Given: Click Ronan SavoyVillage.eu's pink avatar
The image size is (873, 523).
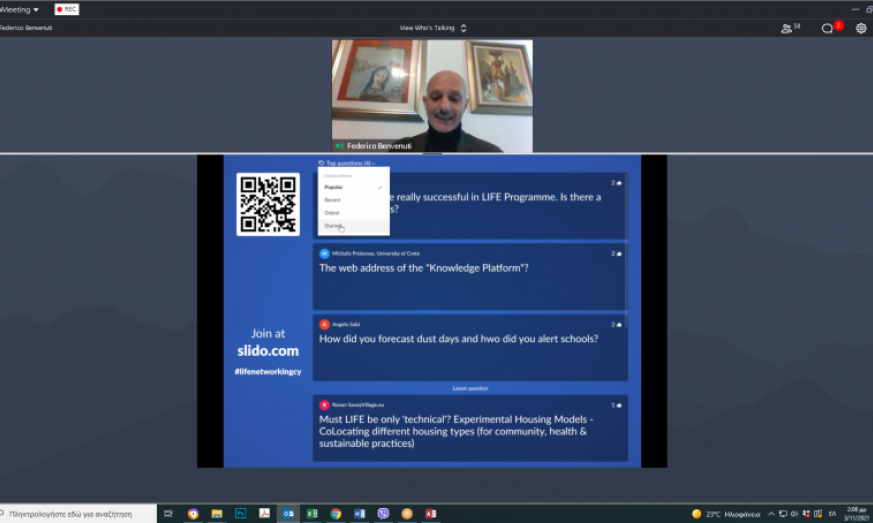Looking at the screenshot, I should click(x=324, y=405).
